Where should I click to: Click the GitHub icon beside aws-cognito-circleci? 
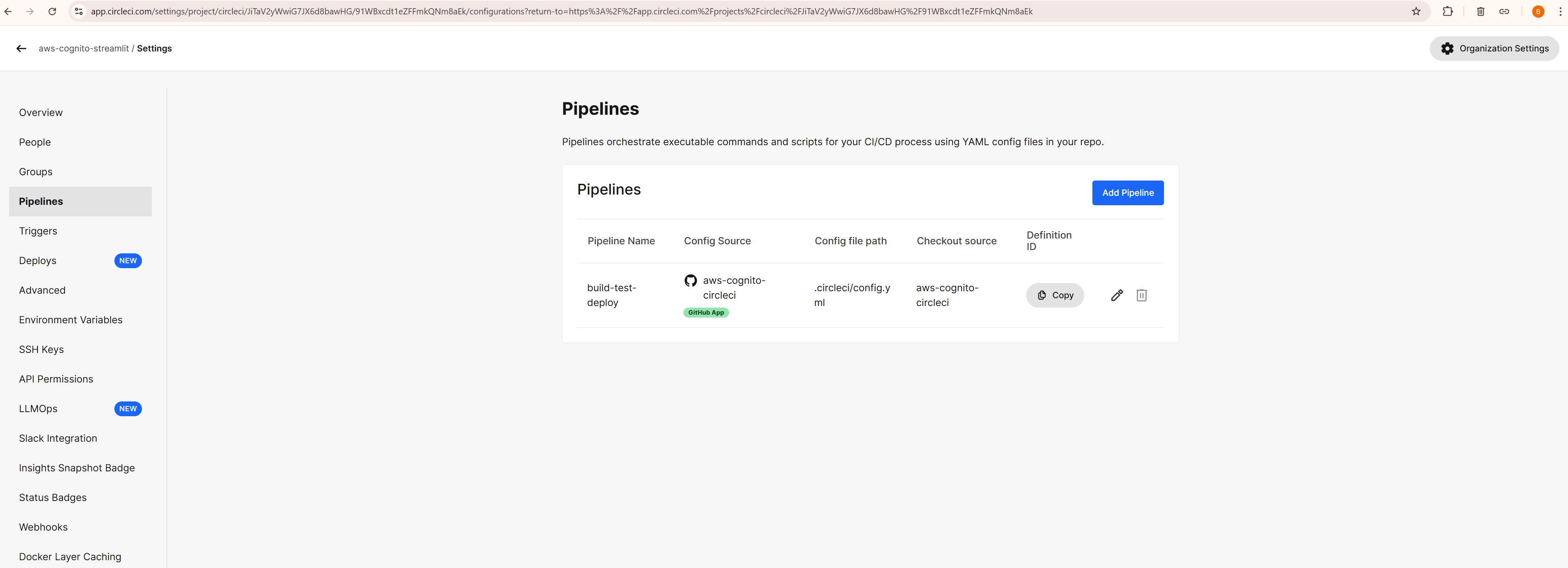[690, 281]
